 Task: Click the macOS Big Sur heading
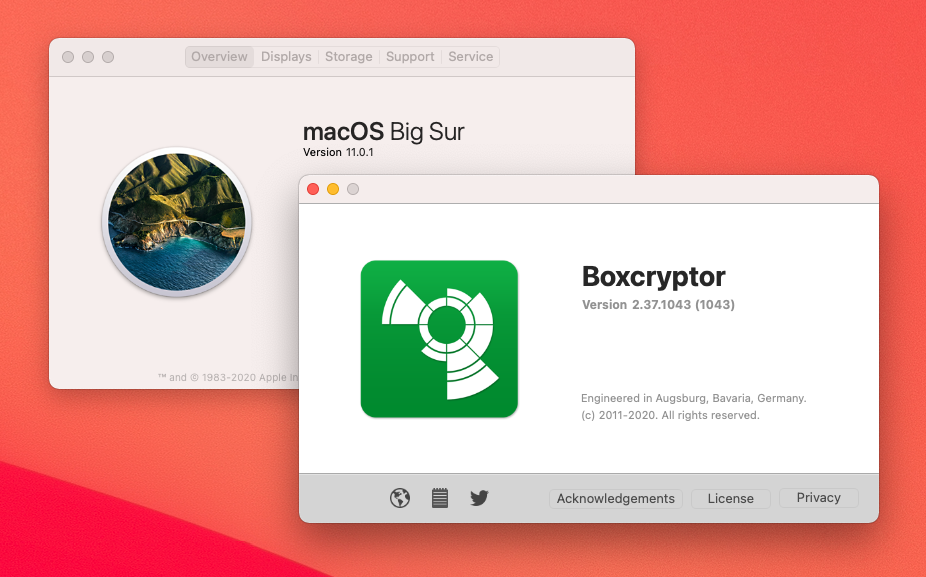(383, 132)
